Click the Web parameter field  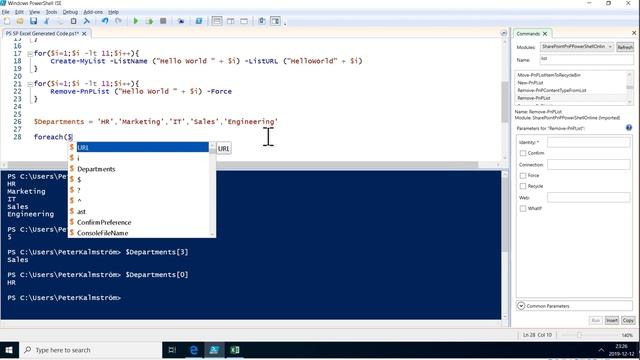[589, 198]
